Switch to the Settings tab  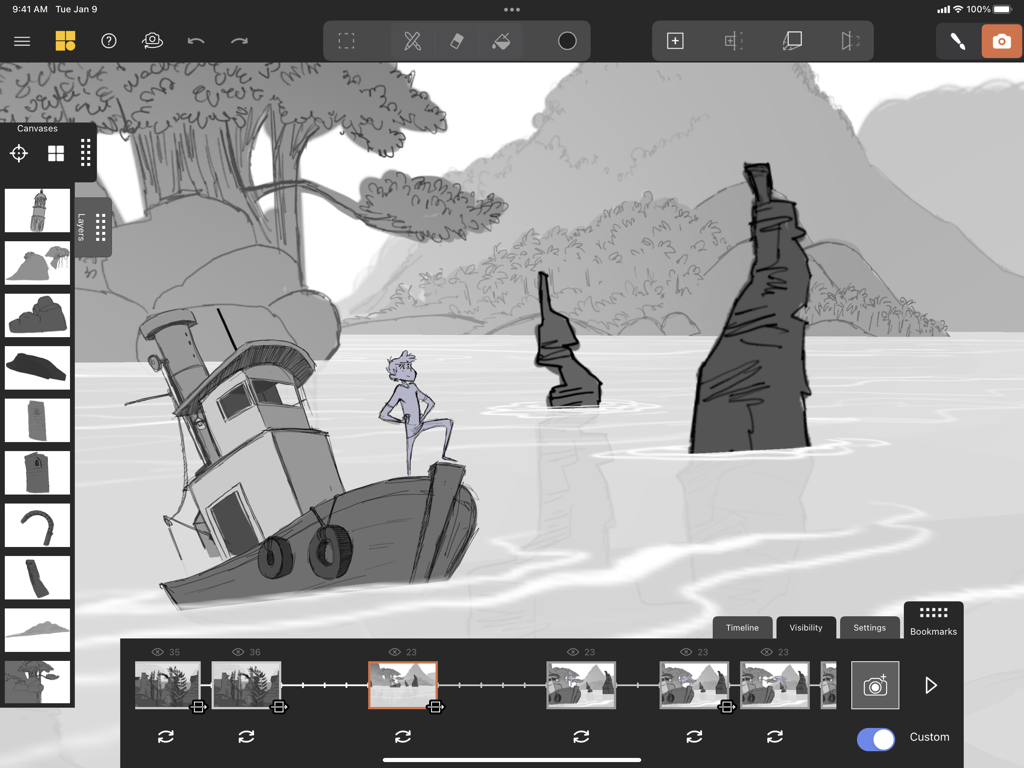tap(869, 627)
